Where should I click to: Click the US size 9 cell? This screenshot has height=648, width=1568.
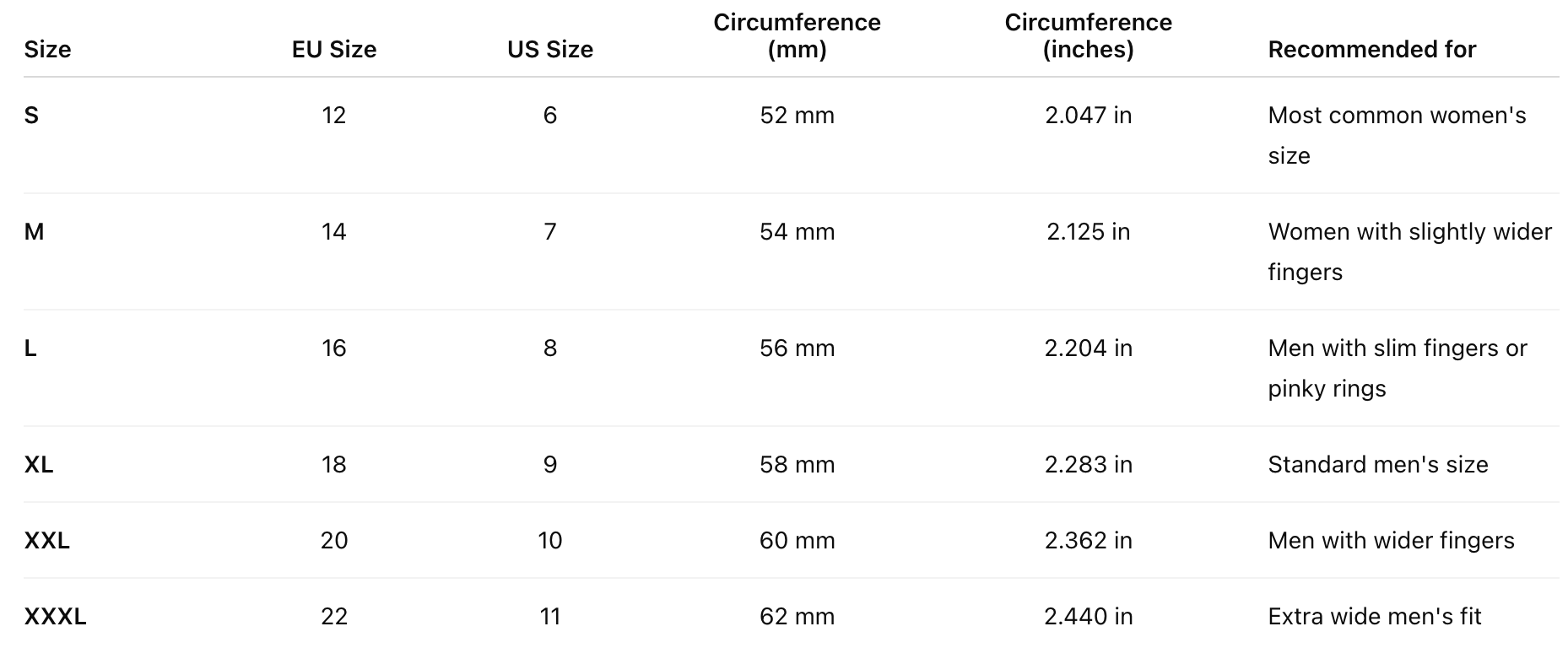[550, 465]
